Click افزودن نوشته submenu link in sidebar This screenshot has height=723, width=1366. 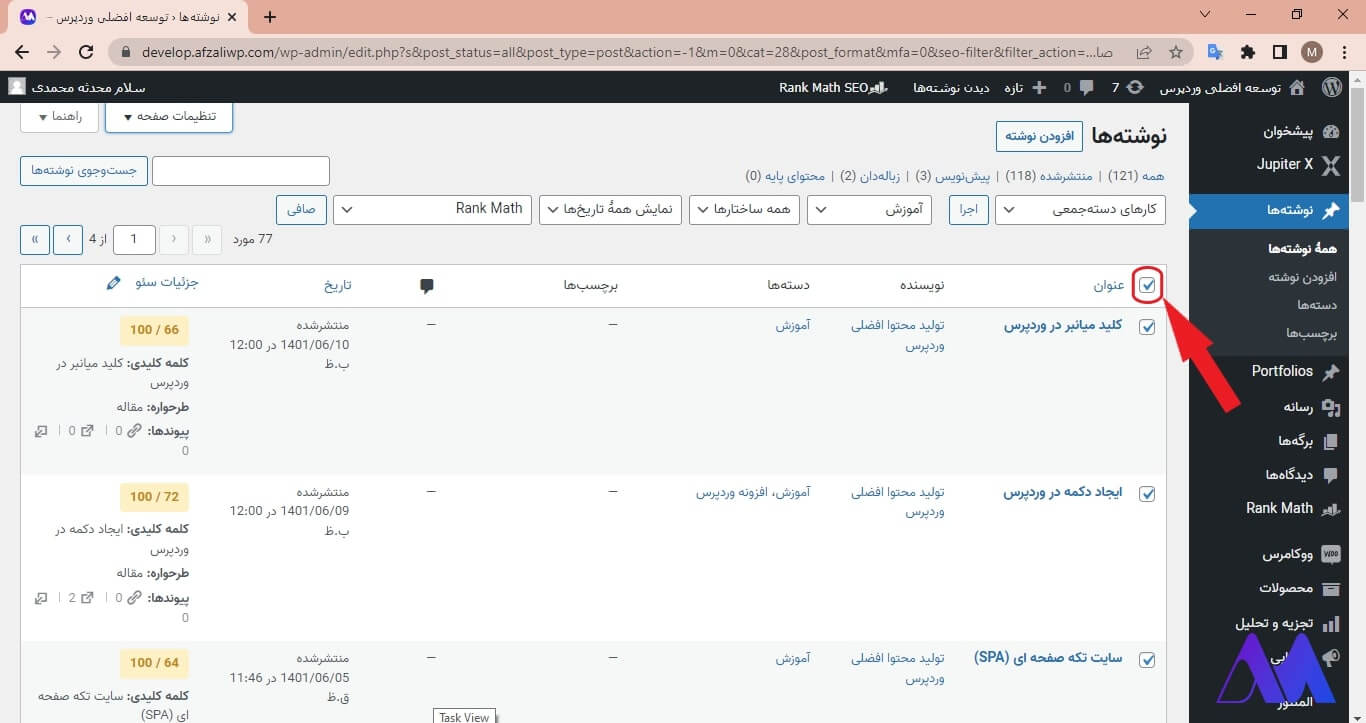[1302, 277]
